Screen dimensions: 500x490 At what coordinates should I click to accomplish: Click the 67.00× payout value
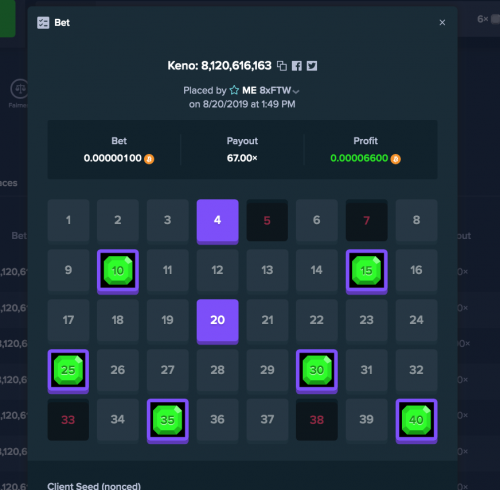(242, 158)
